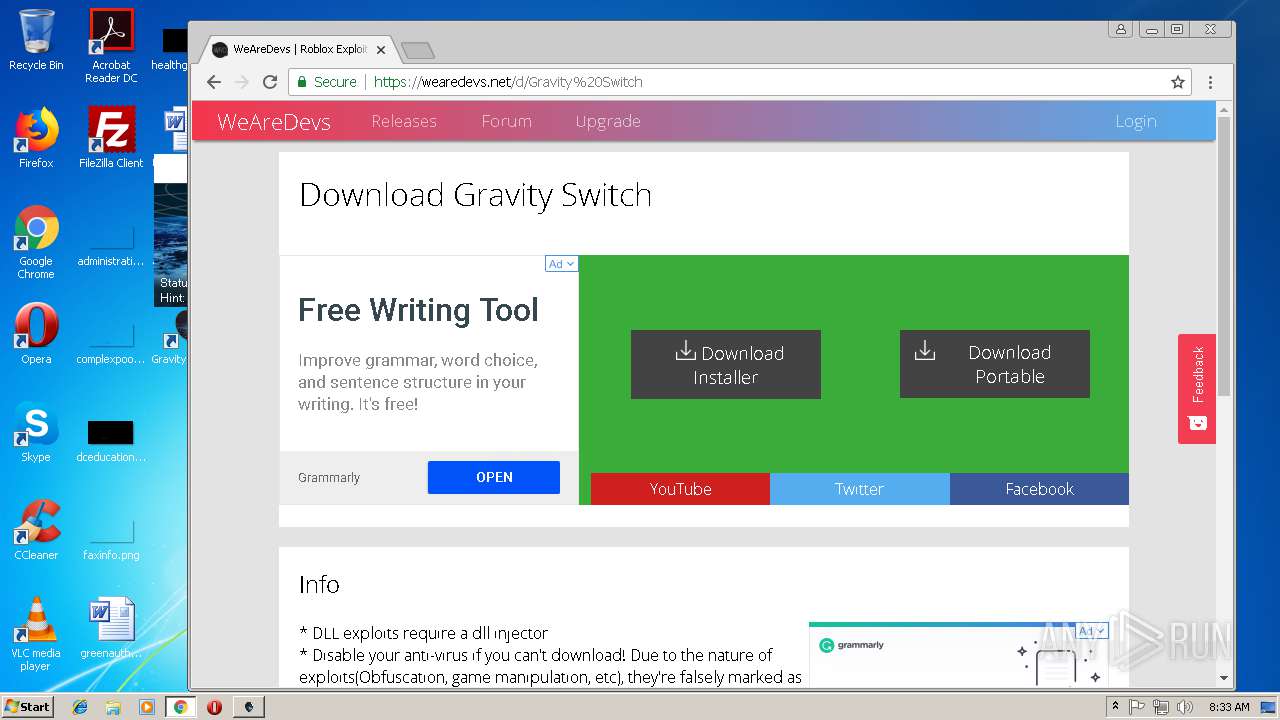1280x720 pixels.
Task: Close the WeAreDevs browser tab
Action: pyautogui.click(x=381, y=49)
